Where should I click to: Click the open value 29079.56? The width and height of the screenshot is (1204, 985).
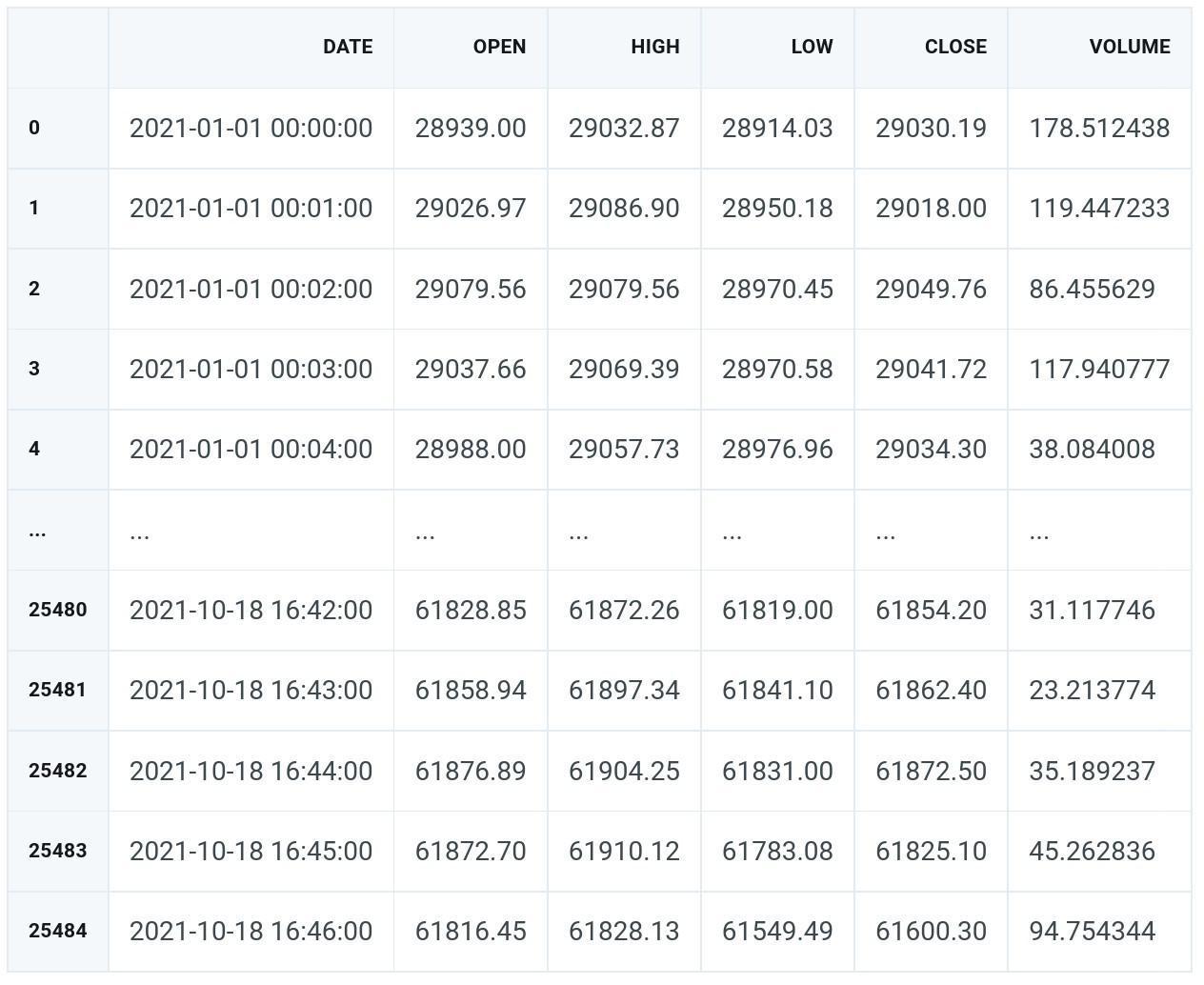click(x=470, y=289)
